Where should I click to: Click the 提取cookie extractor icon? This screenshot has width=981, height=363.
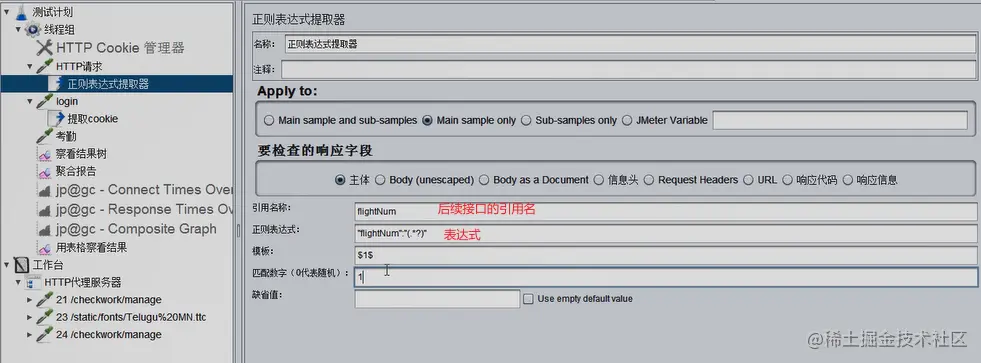(56, 118)
